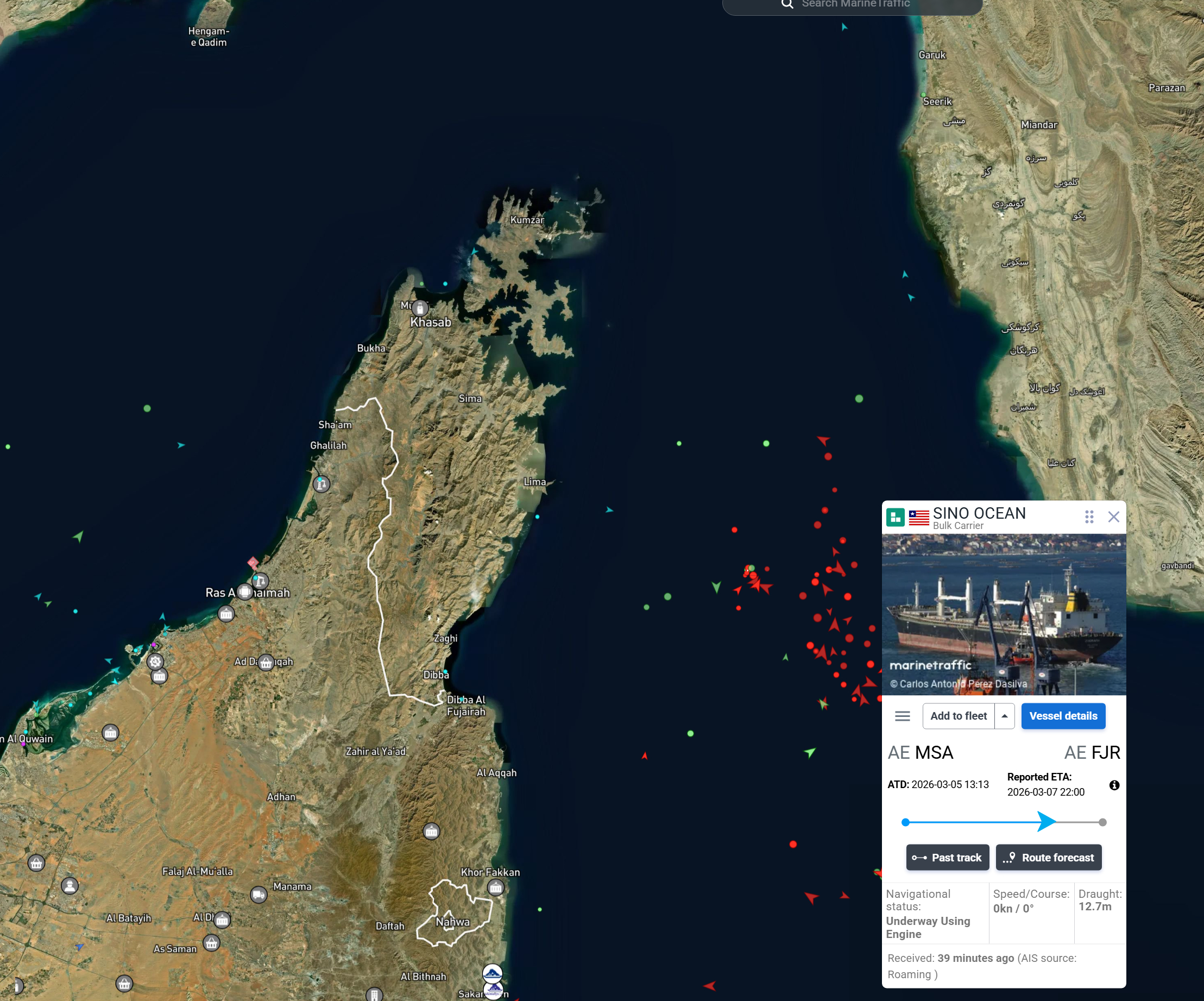Show the vessel's Past track
Screen dimensions: 1204x1001
coord(947,857)
